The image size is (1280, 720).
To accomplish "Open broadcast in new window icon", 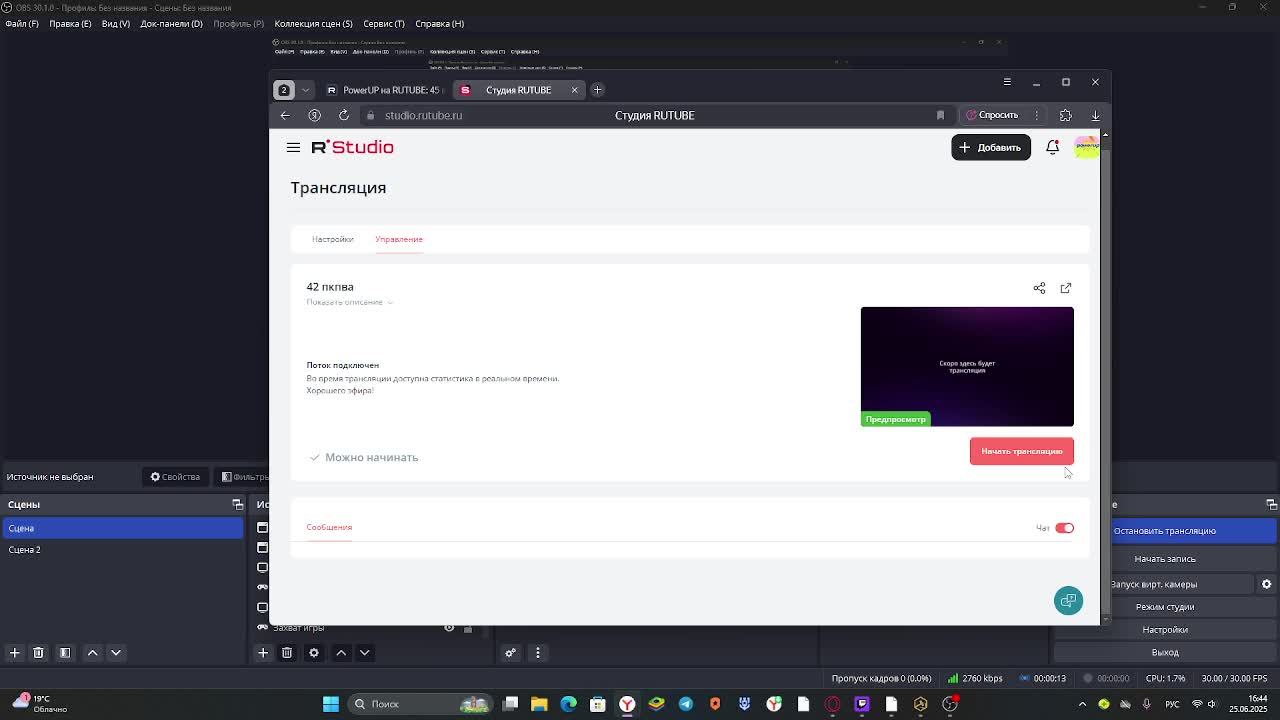I will (x=1066, y=288).
